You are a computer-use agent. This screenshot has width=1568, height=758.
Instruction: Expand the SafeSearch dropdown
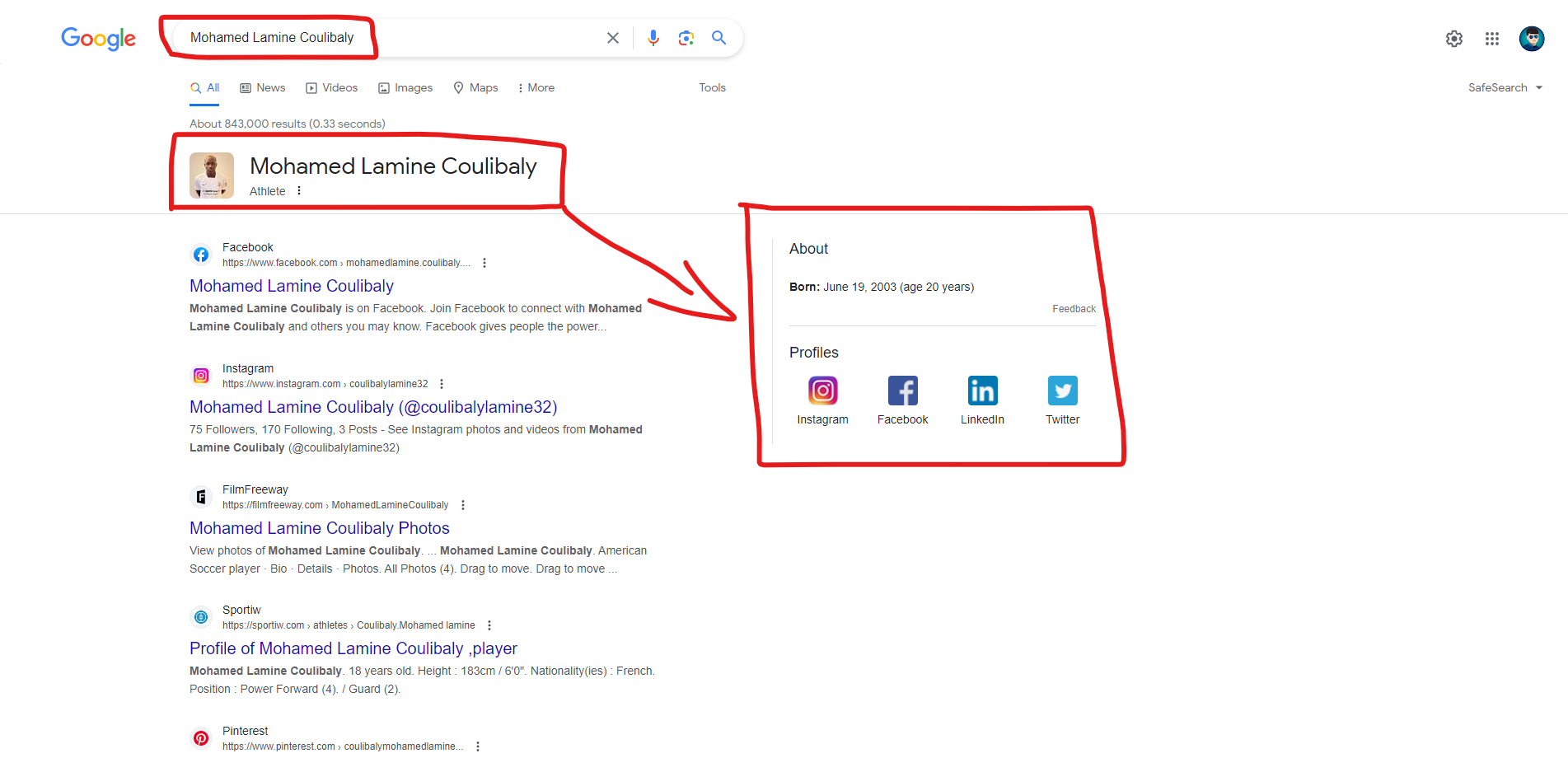coord(1505,87)
